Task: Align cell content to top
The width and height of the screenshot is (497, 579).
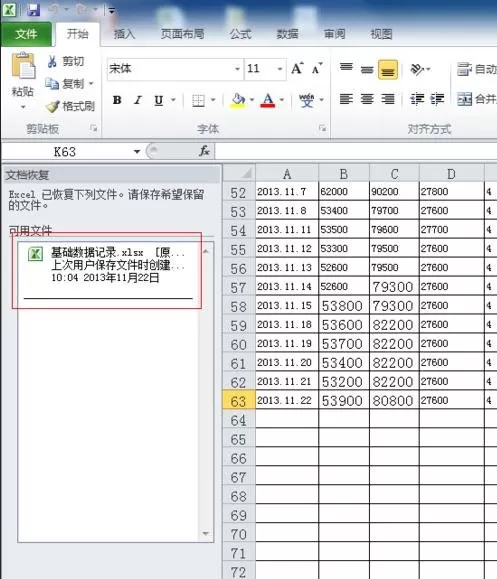Action: coord(346,68)
